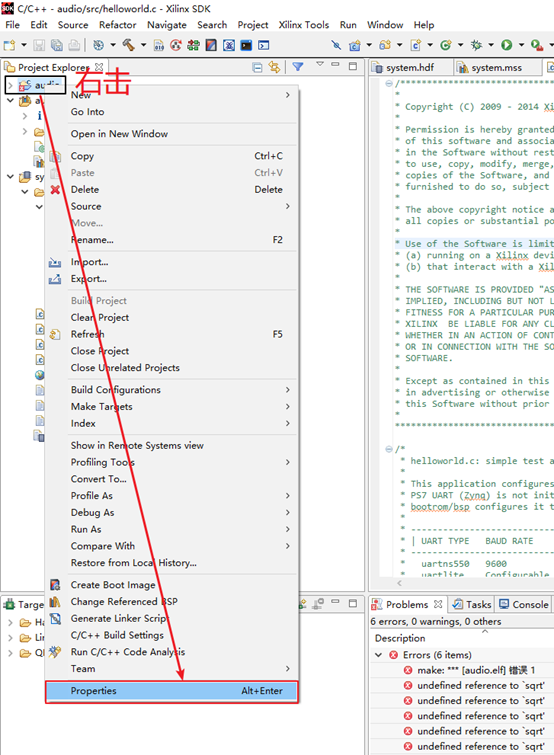This screenshot has width=554, height=755.
Task: Switch to the Tasks tab
Action: tap(472, 604)
